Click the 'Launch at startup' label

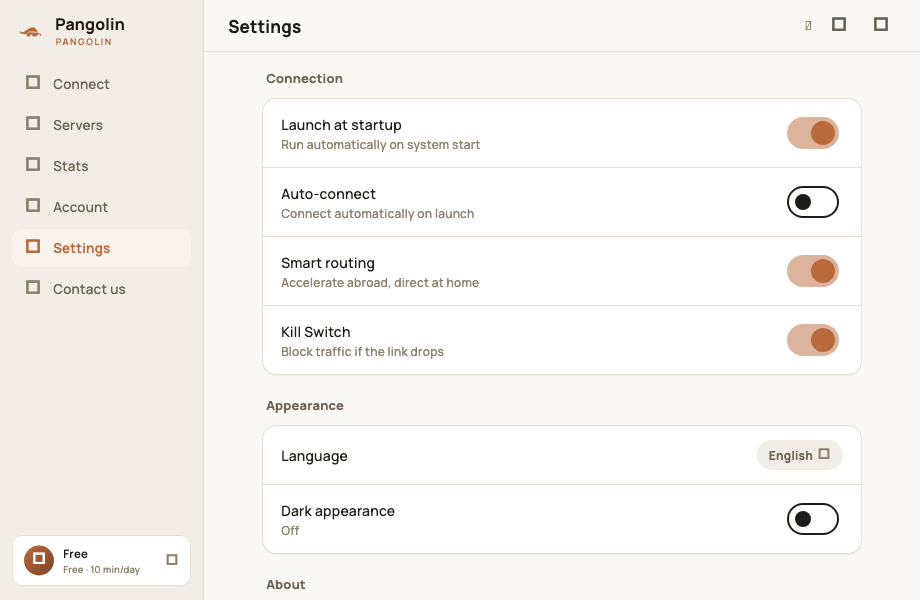341,125
